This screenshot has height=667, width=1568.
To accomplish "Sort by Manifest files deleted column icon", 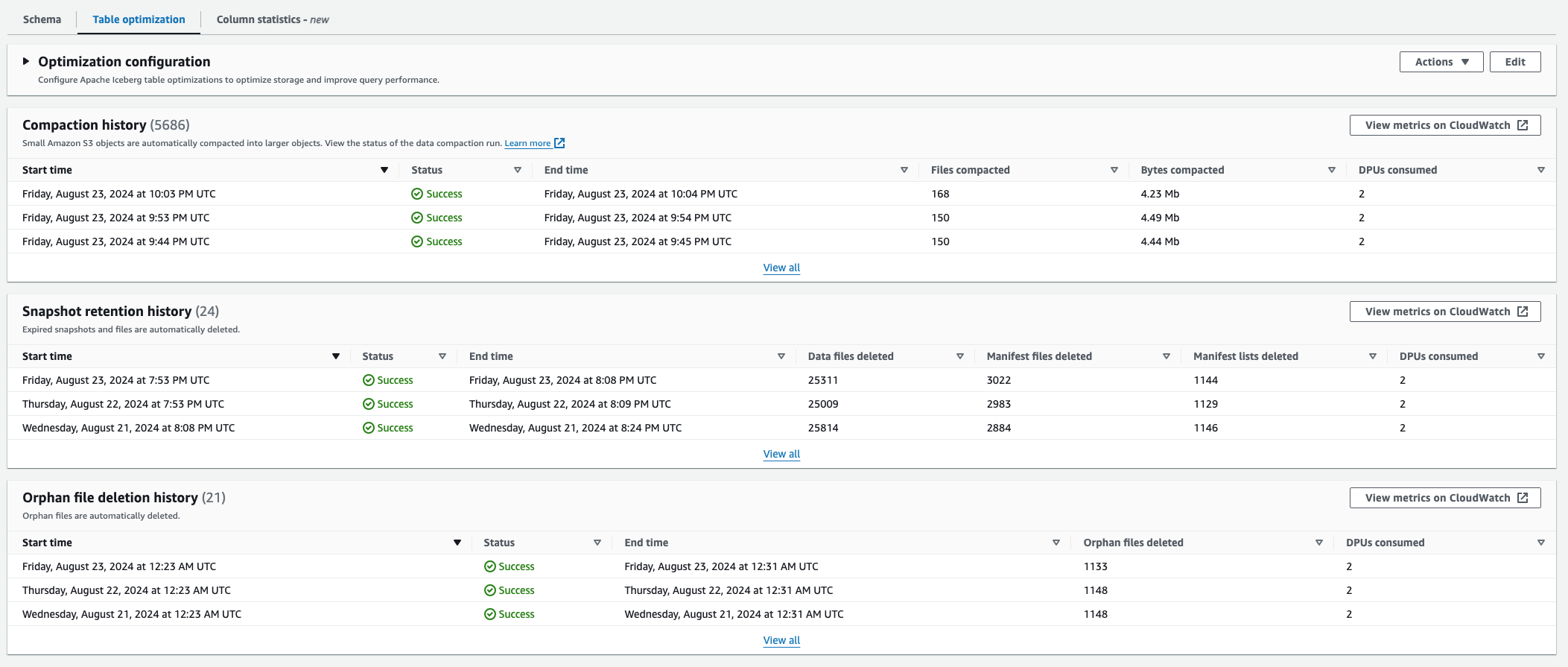I will click(1167, 356).
